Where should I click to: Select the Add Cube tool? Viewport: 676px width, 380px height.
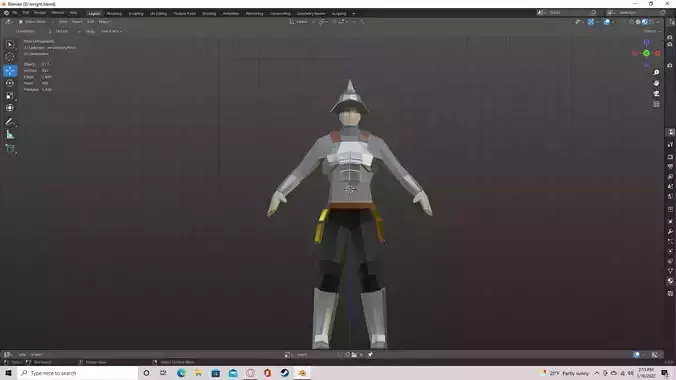coord(10,149)
